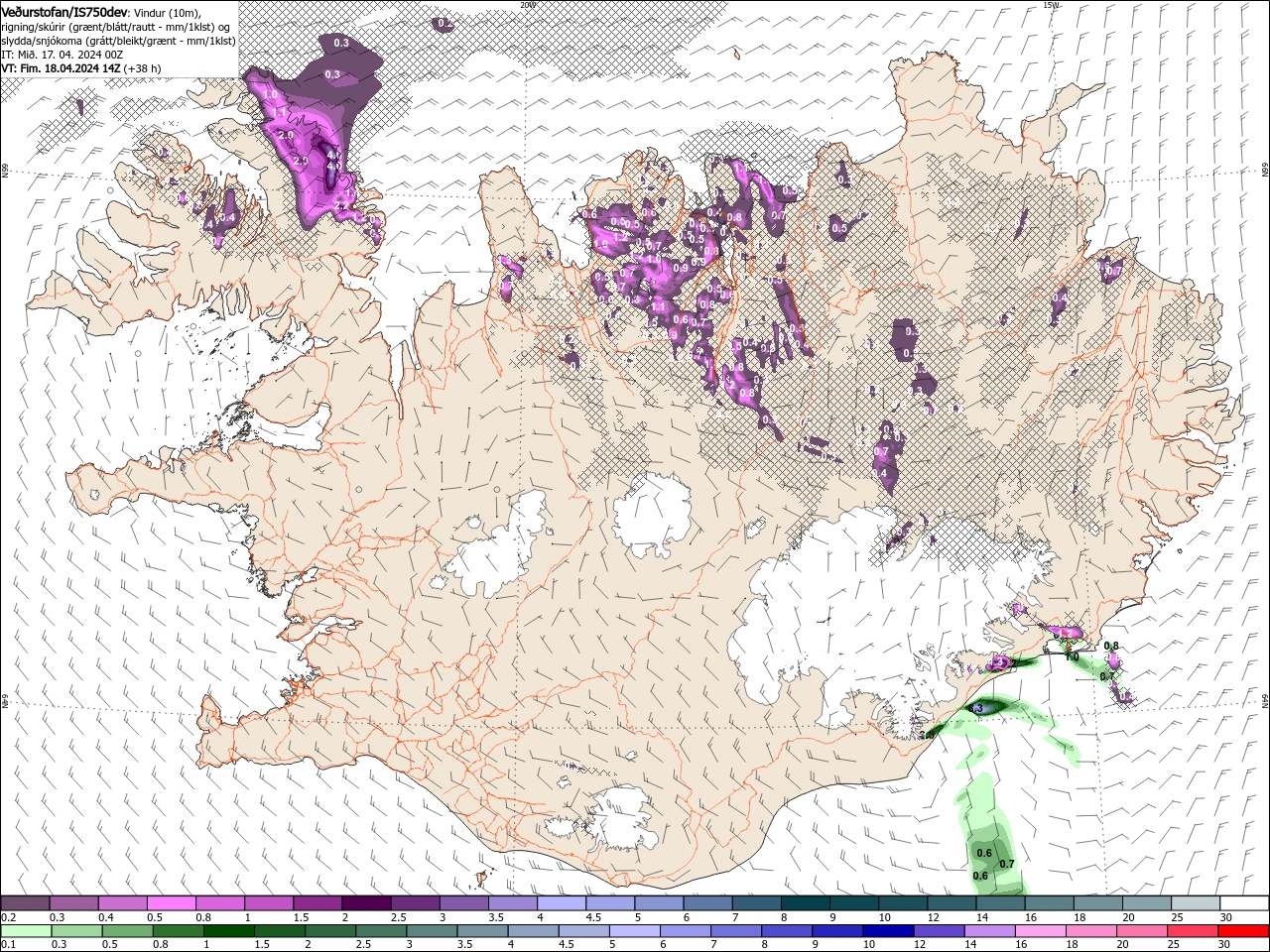Screen dimensions: 1270x952
Task: Select bottom legend row swatch labeled 3.5
Action: (x=483, y=931)
